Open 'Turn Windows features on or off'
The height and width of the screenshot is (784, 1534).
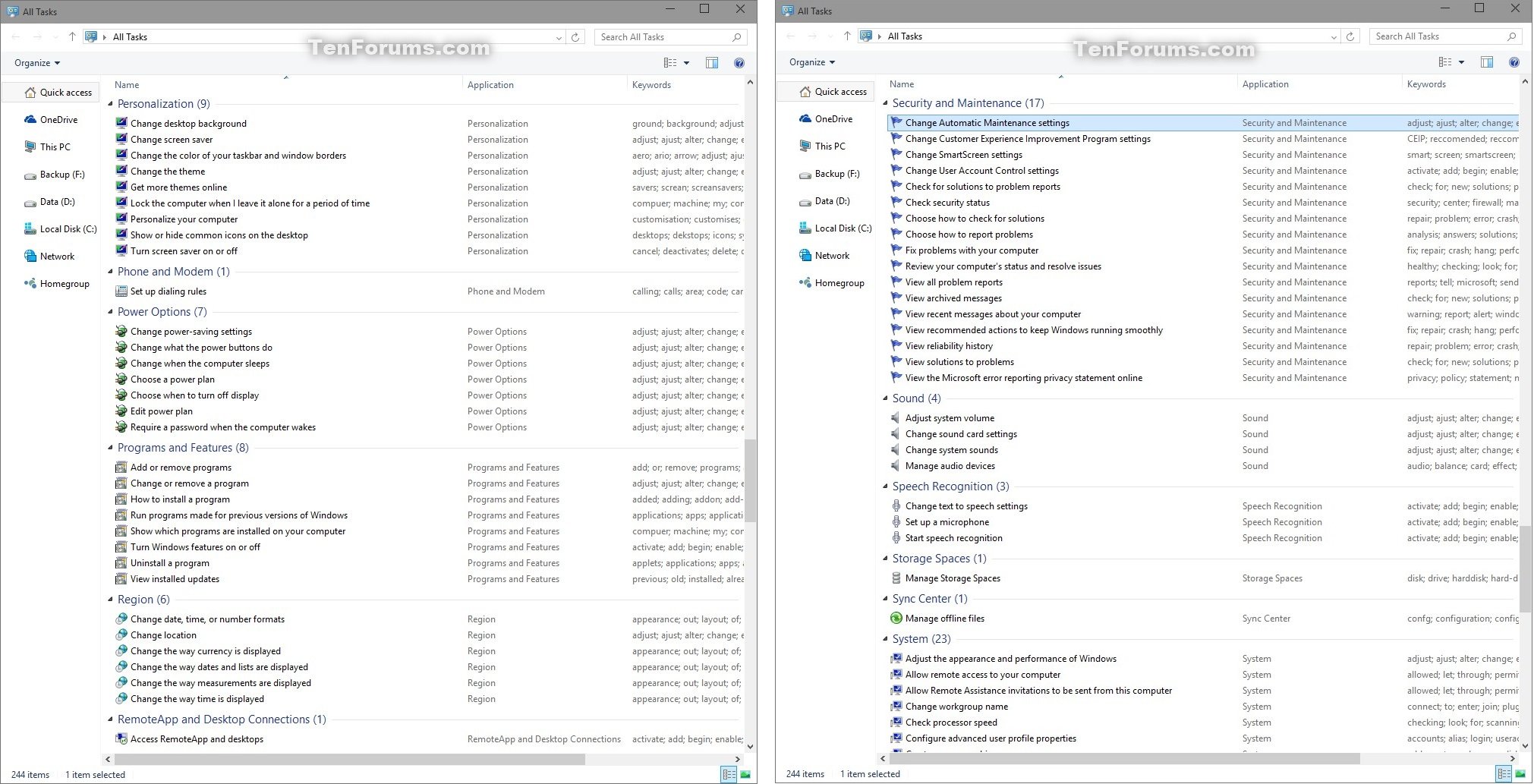(x=195, y=547)
